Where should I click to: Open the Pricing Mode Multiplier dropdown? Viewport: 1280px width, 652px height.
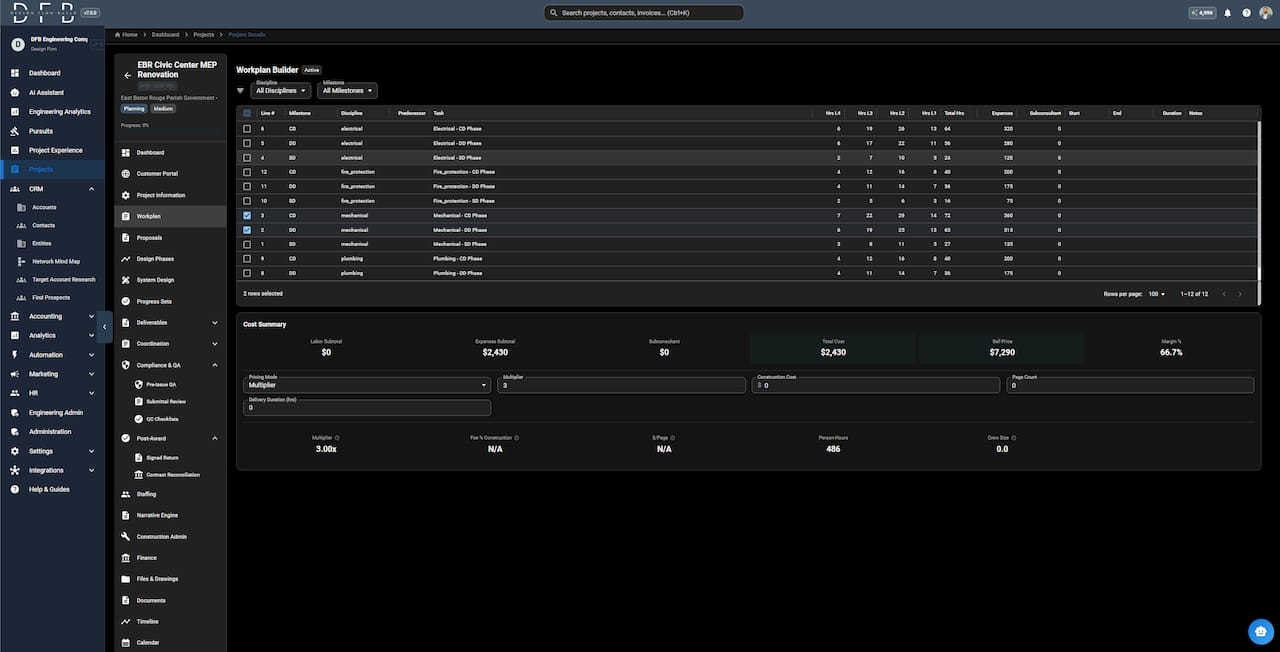367,385
